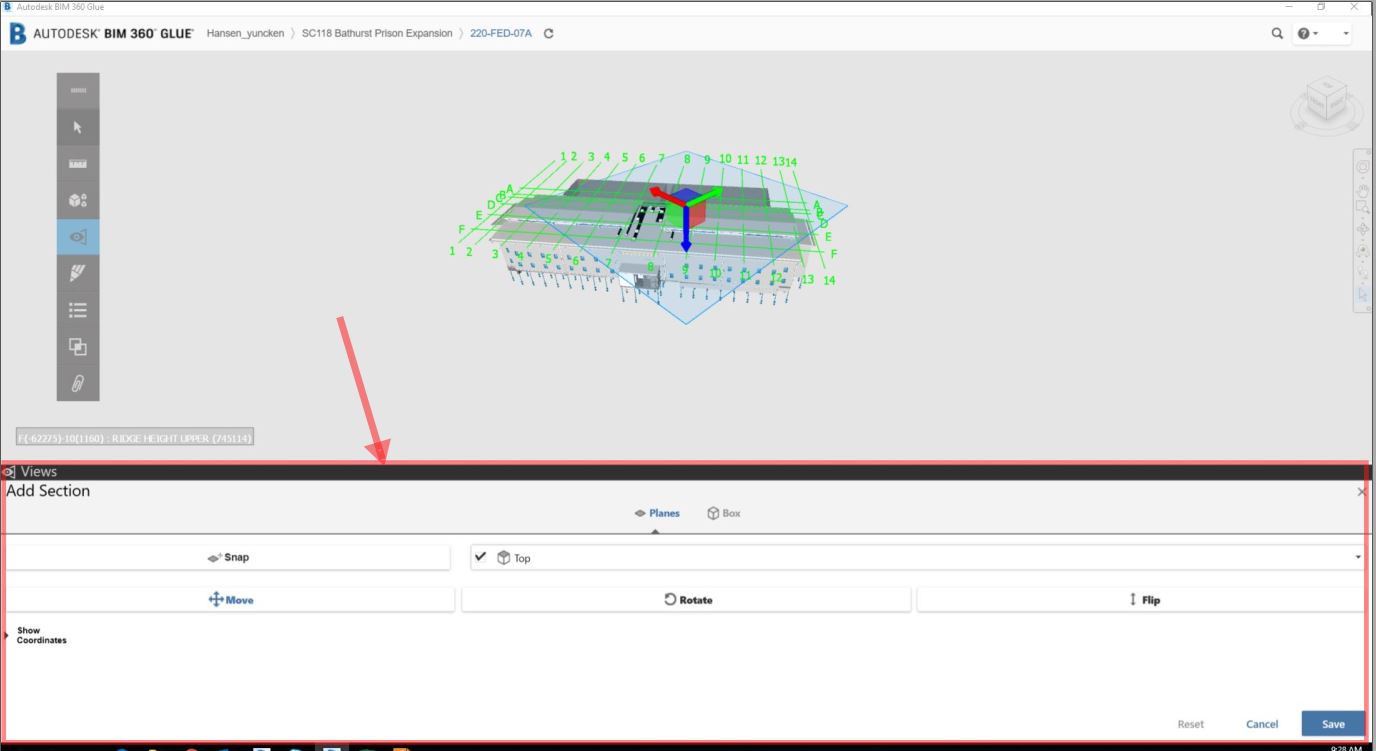
Task: Select the Views eye tool
Action: (77, 236)
